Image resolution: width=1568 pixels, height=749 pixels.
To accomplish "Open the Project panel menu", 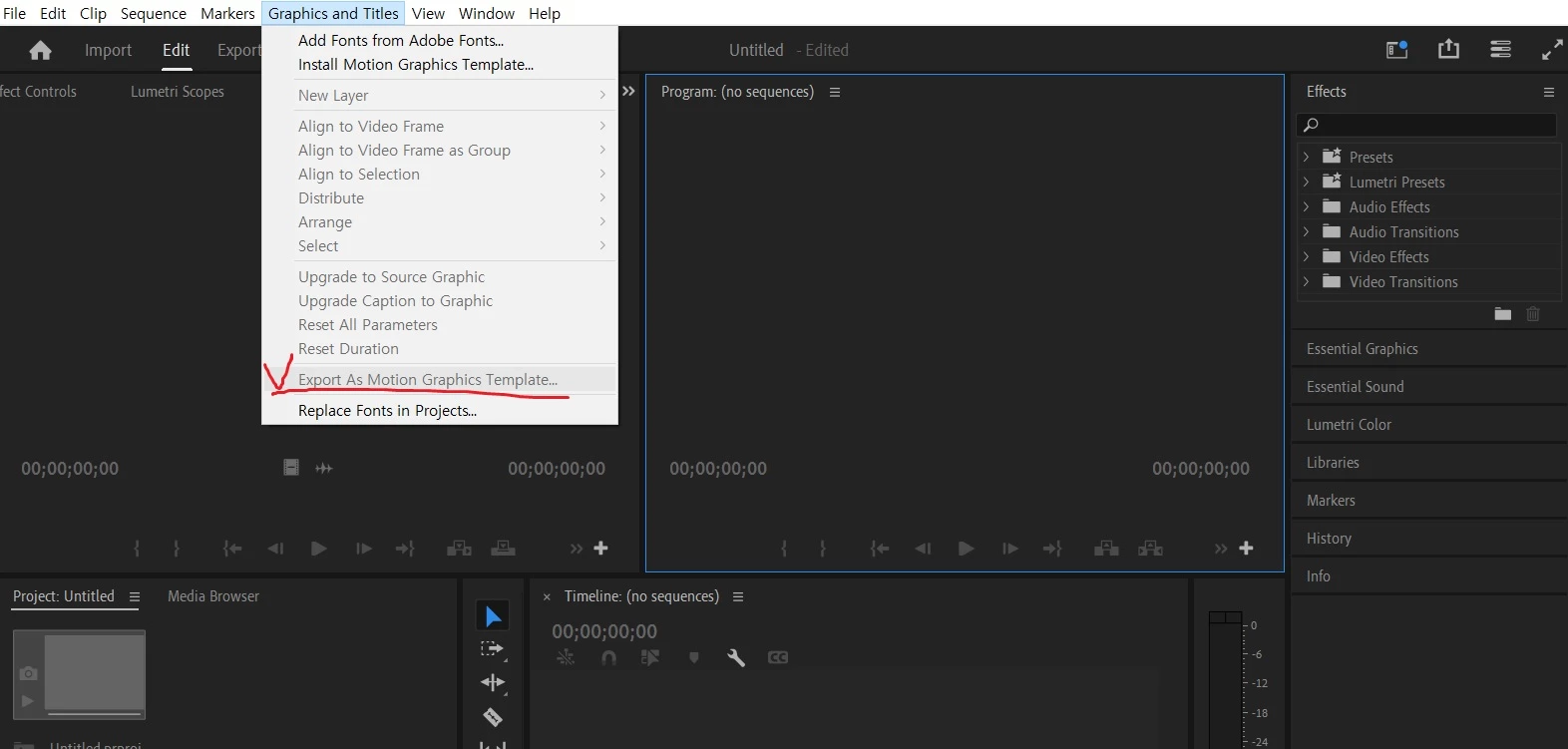I will pos(134,596).
